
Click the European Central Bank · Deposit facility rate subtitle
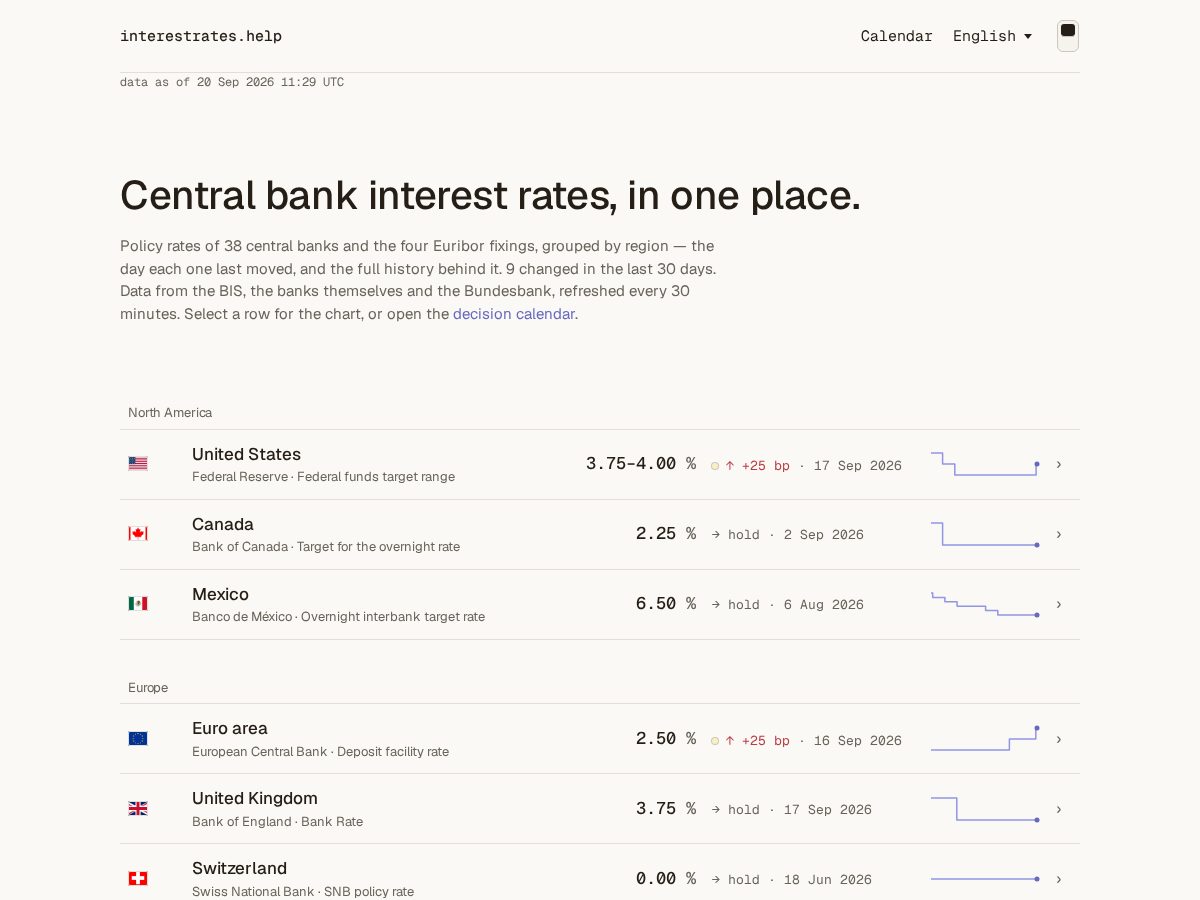point(320,752)
